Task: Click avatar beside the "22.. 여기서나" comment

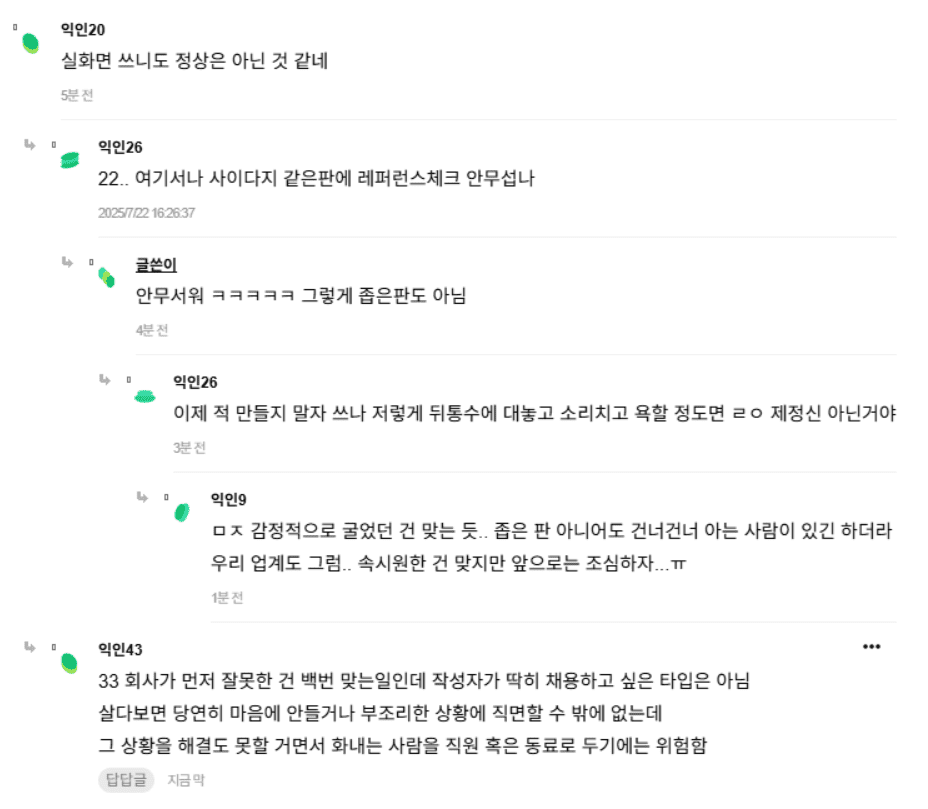Action: pos(69,160)
